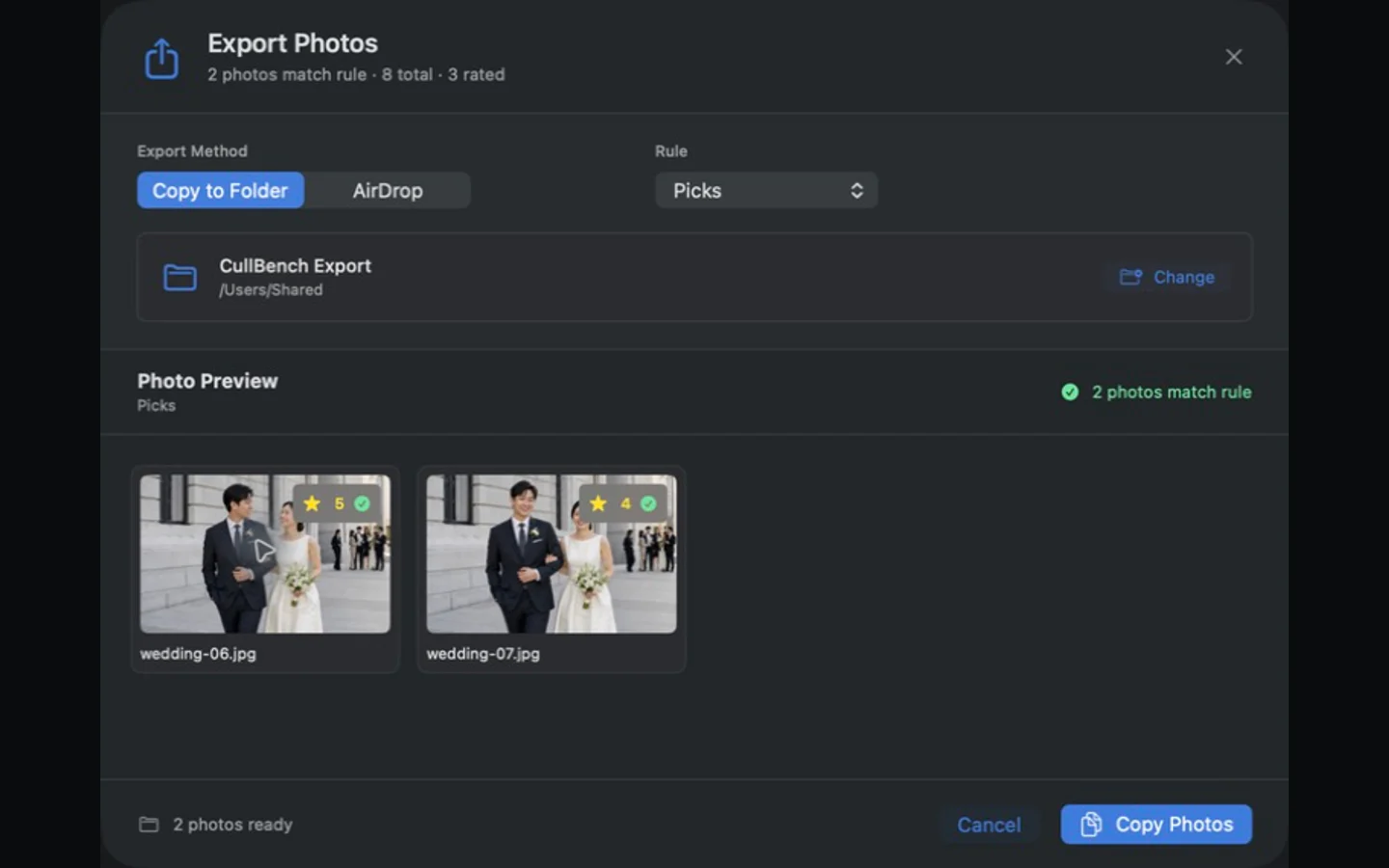Image resolution: width=1389 pixels, height=868 pixels.
Task: Select the wedding-06.jpg thumbnail
Action: (265, 554)
